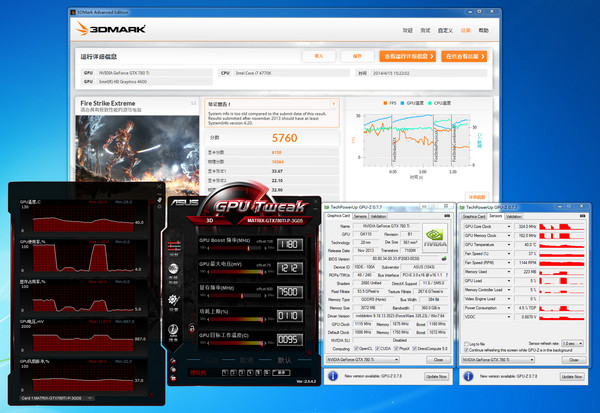Screen dimensions: 600x413
Task: Click the top small round icon at GPU Tweak bottom-left
Action: click(x=173, y=361)
